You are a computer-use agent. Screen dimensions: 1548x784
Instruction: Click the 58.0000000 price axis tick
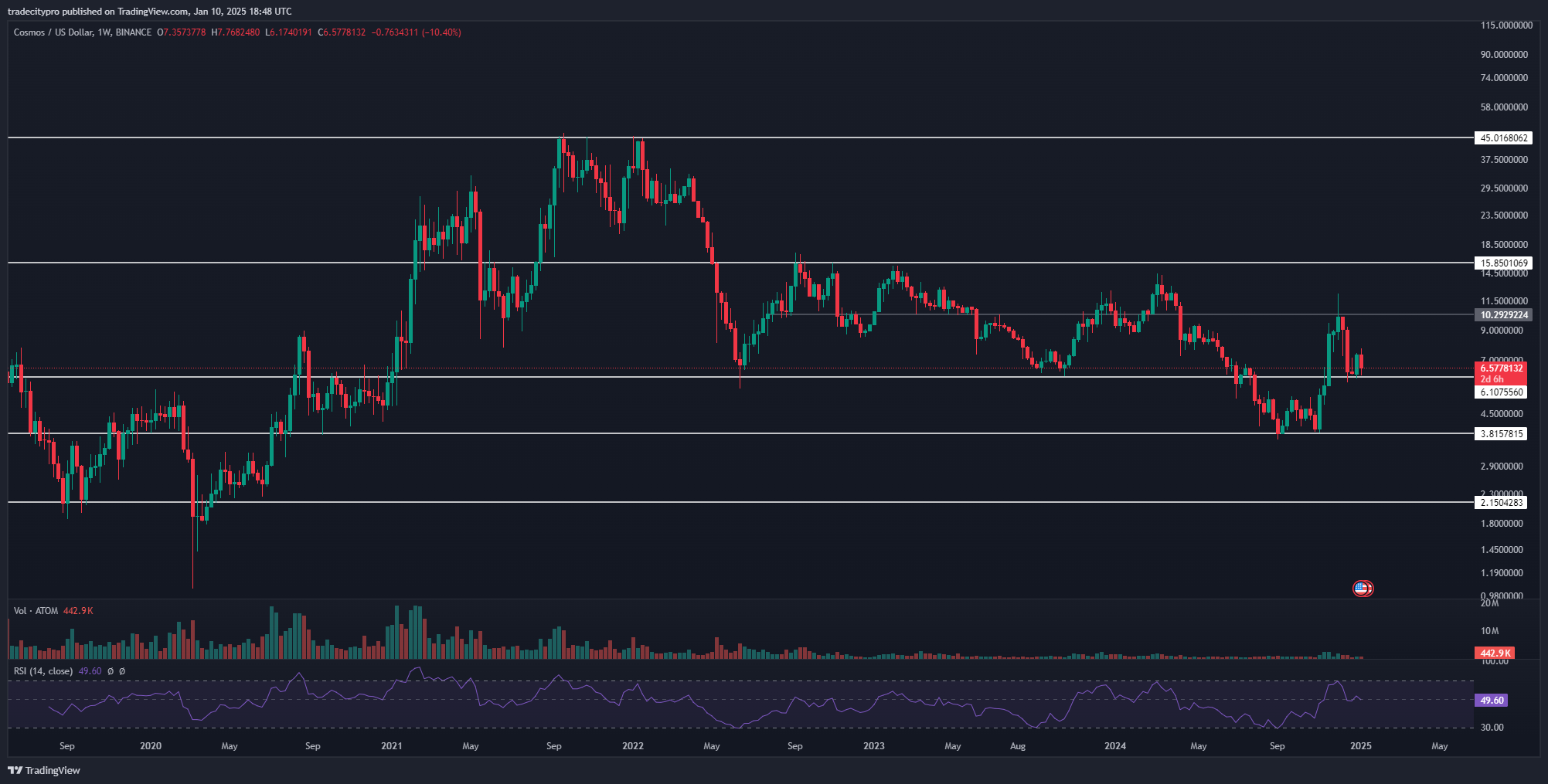[1504, 107]
